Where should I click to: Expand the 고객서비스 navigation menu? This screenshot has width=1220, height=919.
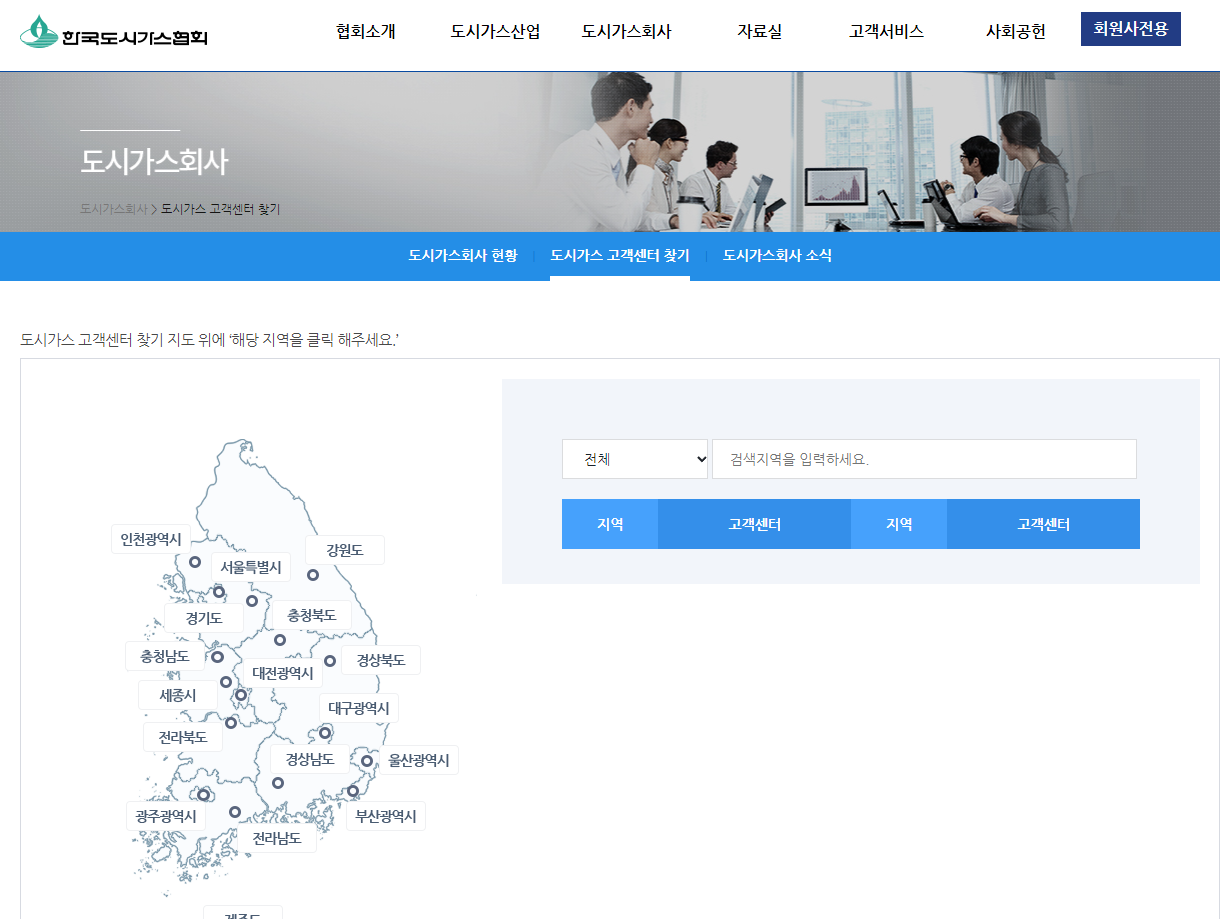(884, 31)
